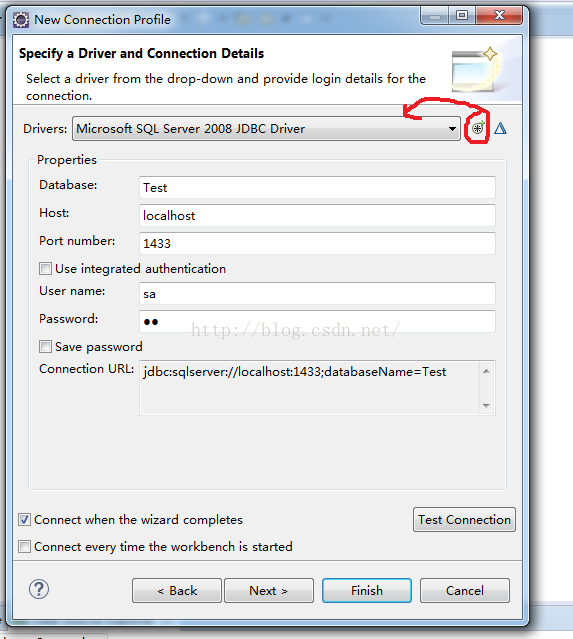Image resolution: width=573 pixels, height=639 pixels.
Task: Click into the Host field
Action: point(317,215)
